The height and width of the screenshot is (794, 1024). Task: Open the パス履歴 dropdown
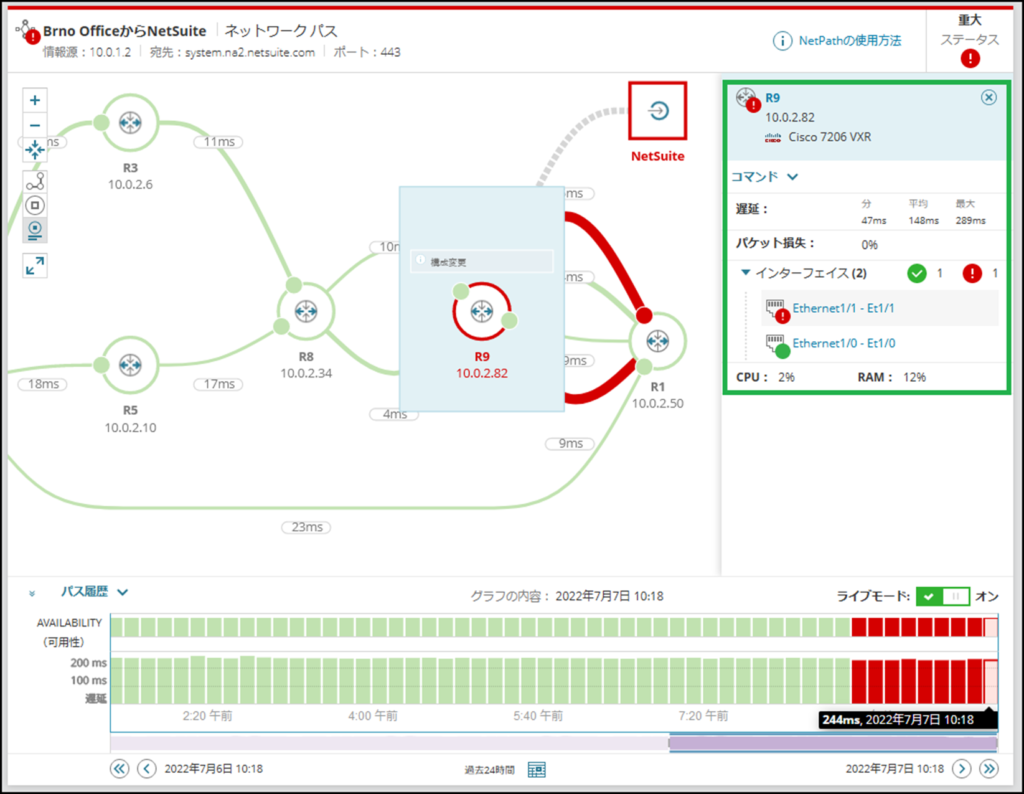click(95, 592)
